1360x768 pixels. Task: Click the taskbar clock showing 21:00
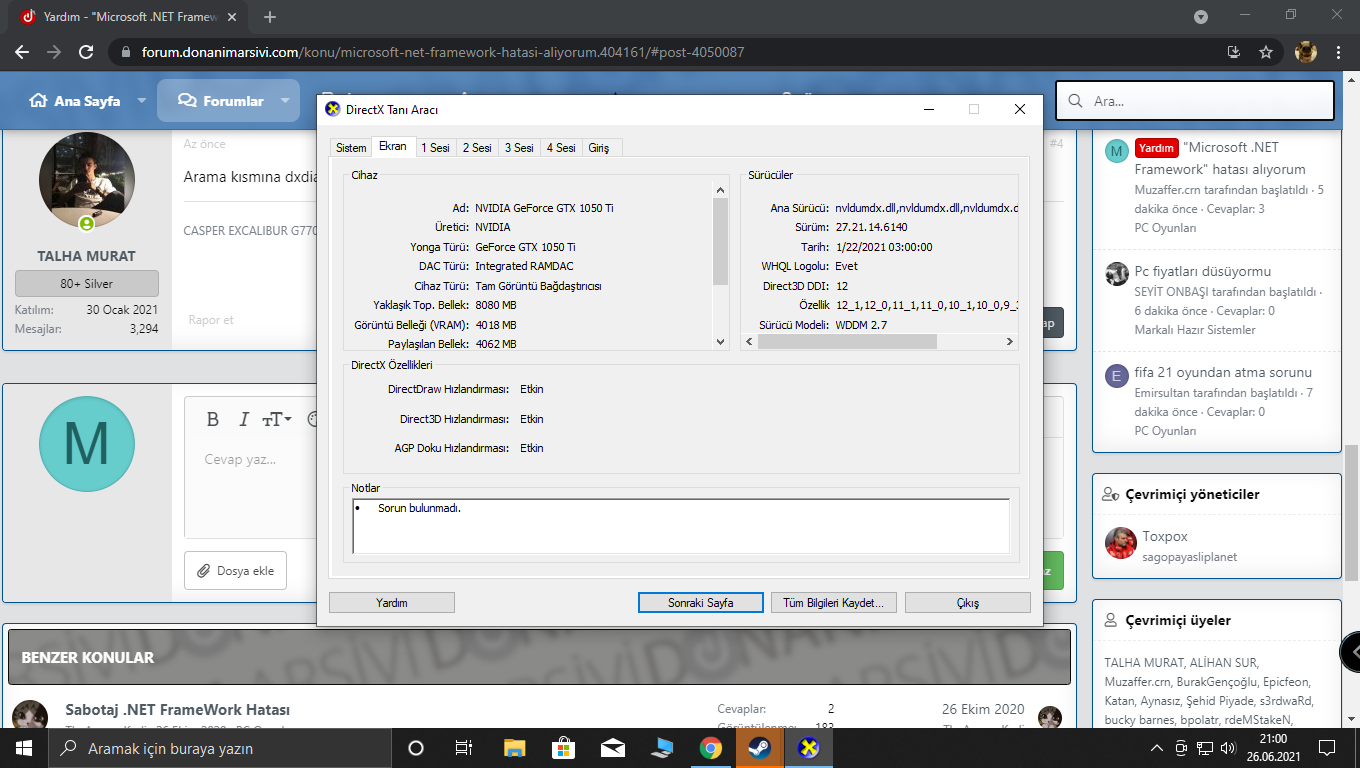1272,748
